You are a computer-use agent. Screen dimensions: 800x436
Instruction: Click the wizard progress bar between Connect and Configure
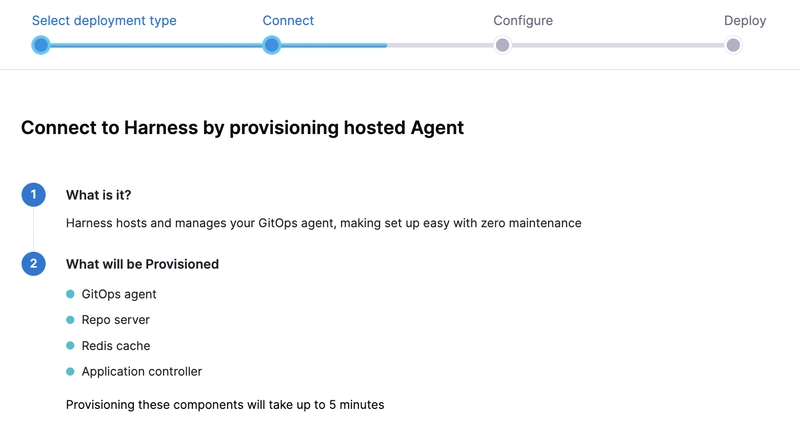tap(387, 45)
